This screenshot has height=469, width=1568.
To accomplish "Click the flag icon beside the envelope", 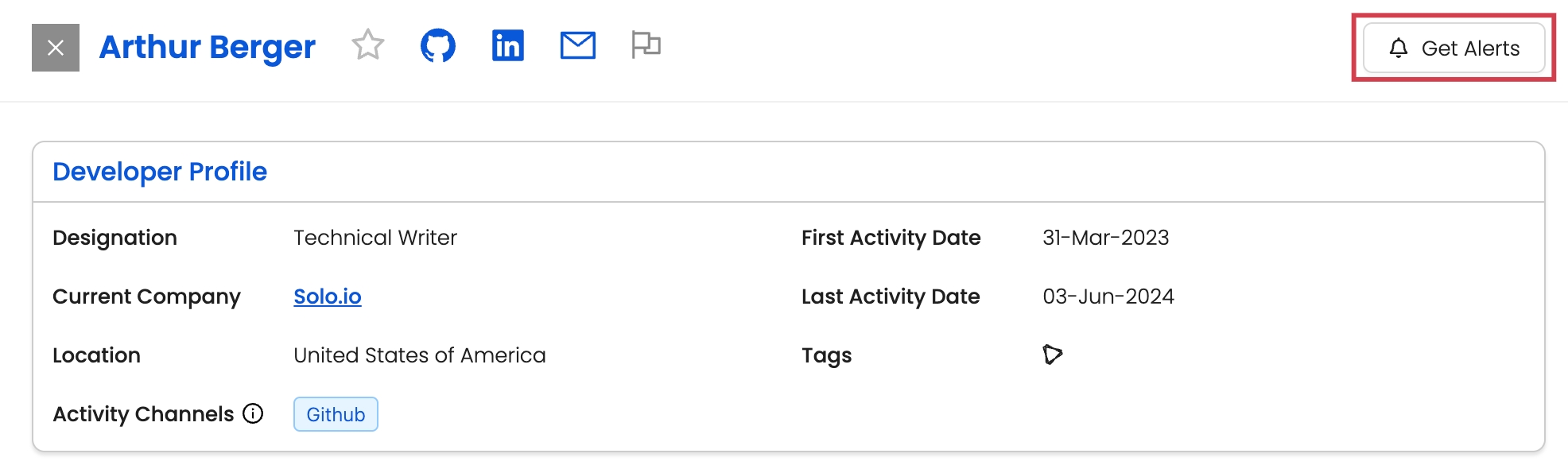I will (x=646, y=45).
